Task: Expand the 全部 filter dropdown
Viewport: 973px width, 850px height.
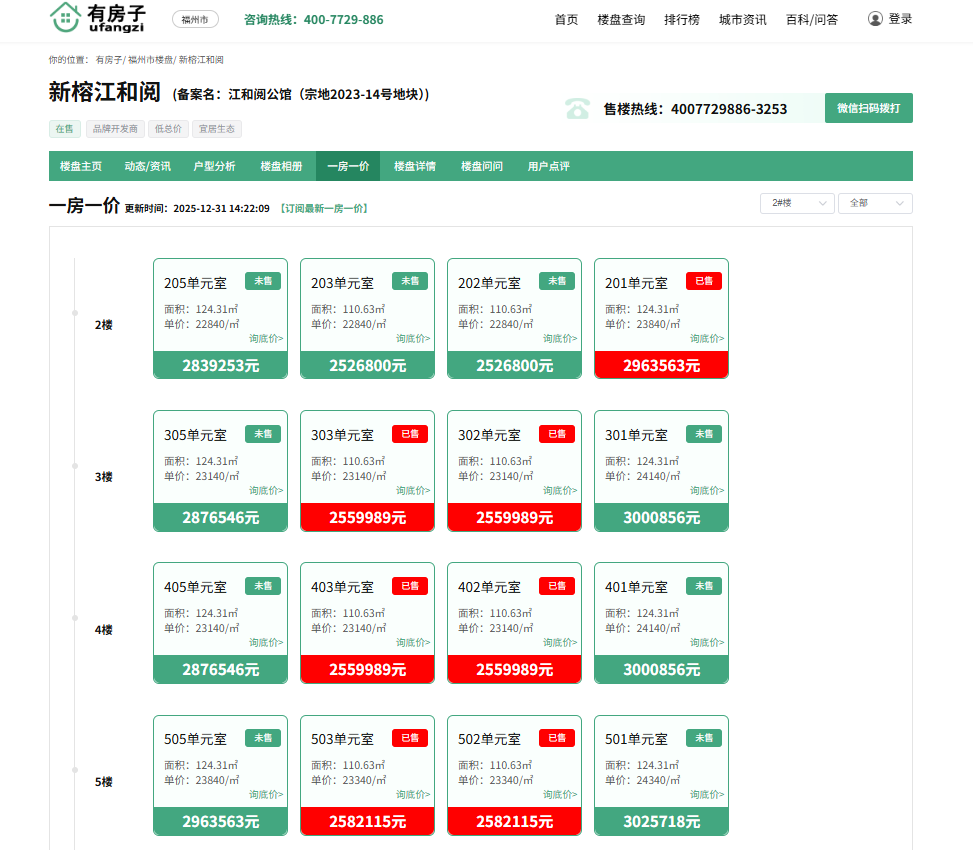Action: 875,203
